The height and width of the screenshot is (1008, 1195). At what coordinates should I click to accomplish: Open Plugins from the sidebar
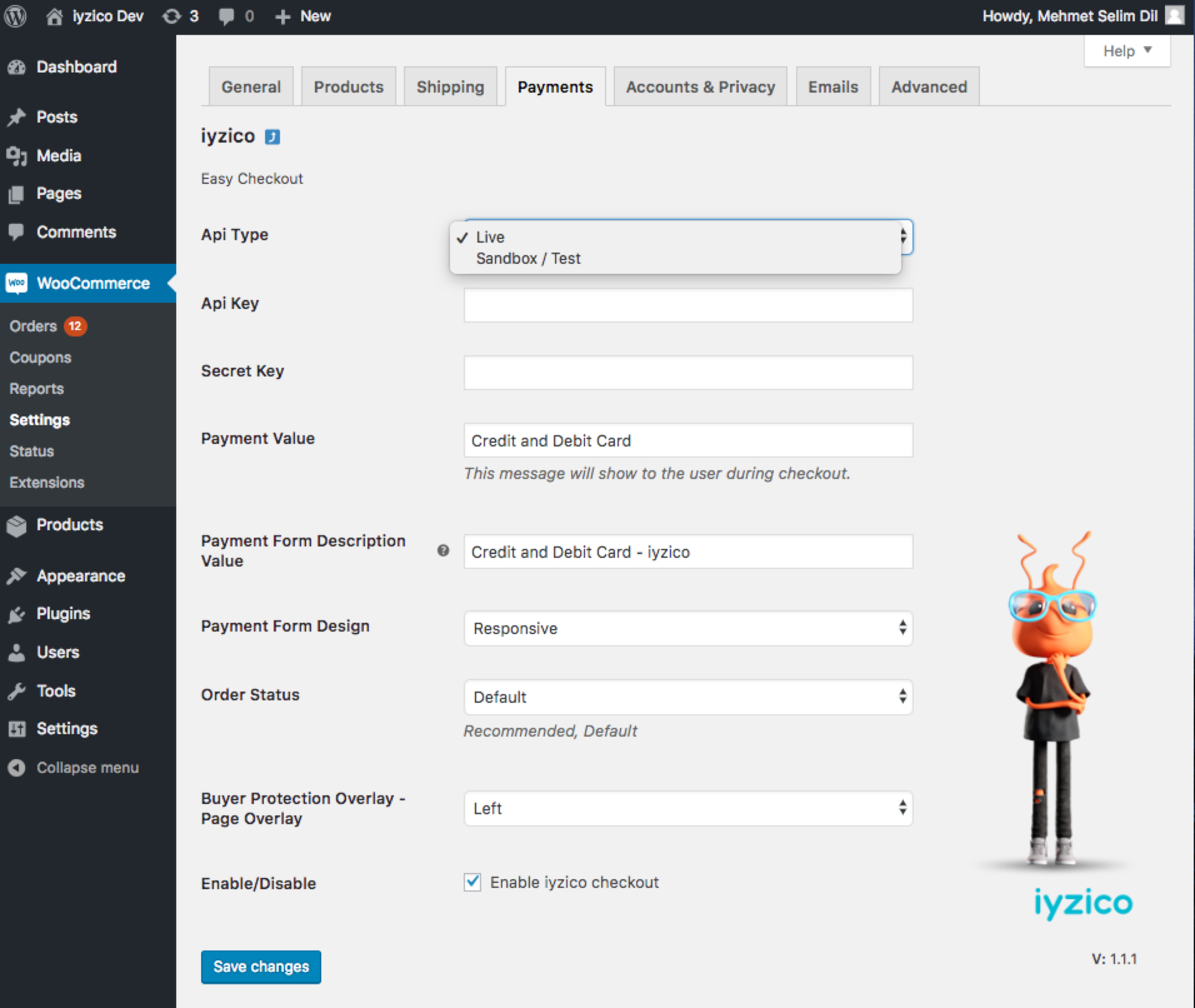[63, 614]
